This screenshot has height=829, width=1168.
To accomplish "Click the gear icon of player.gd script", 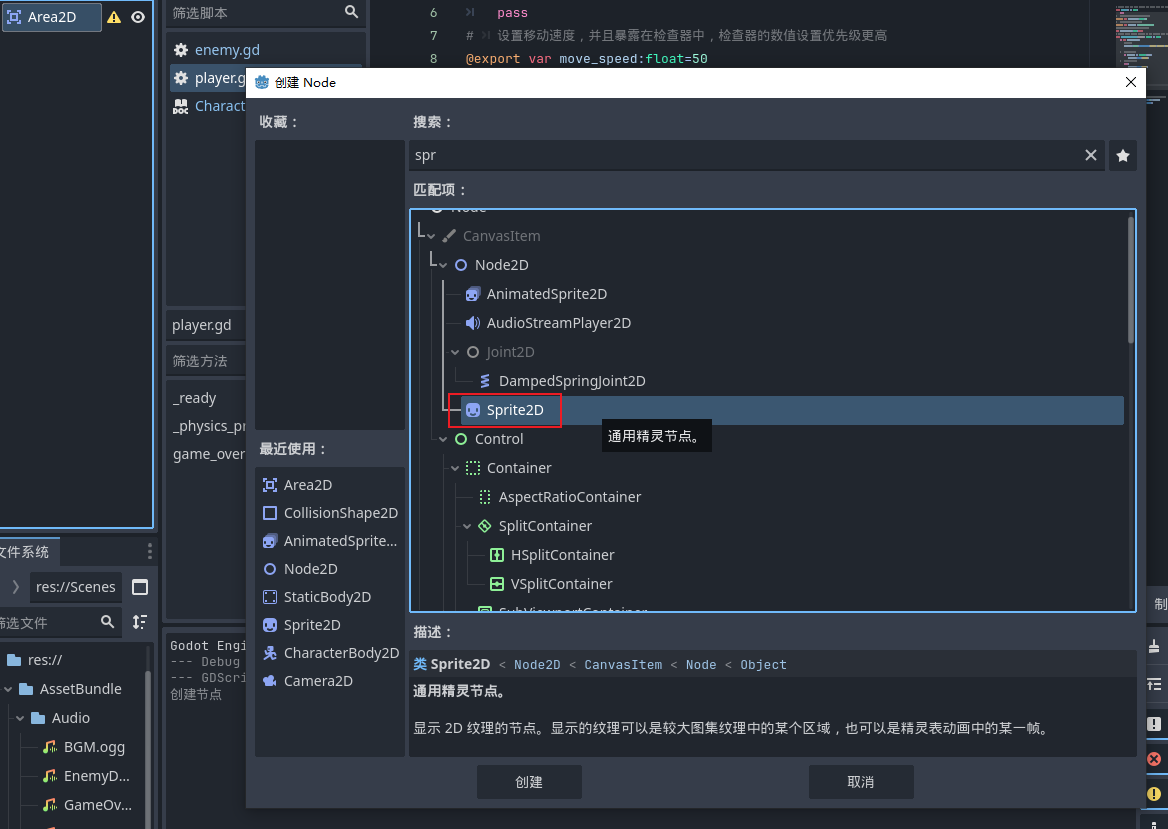I will 181,77.
